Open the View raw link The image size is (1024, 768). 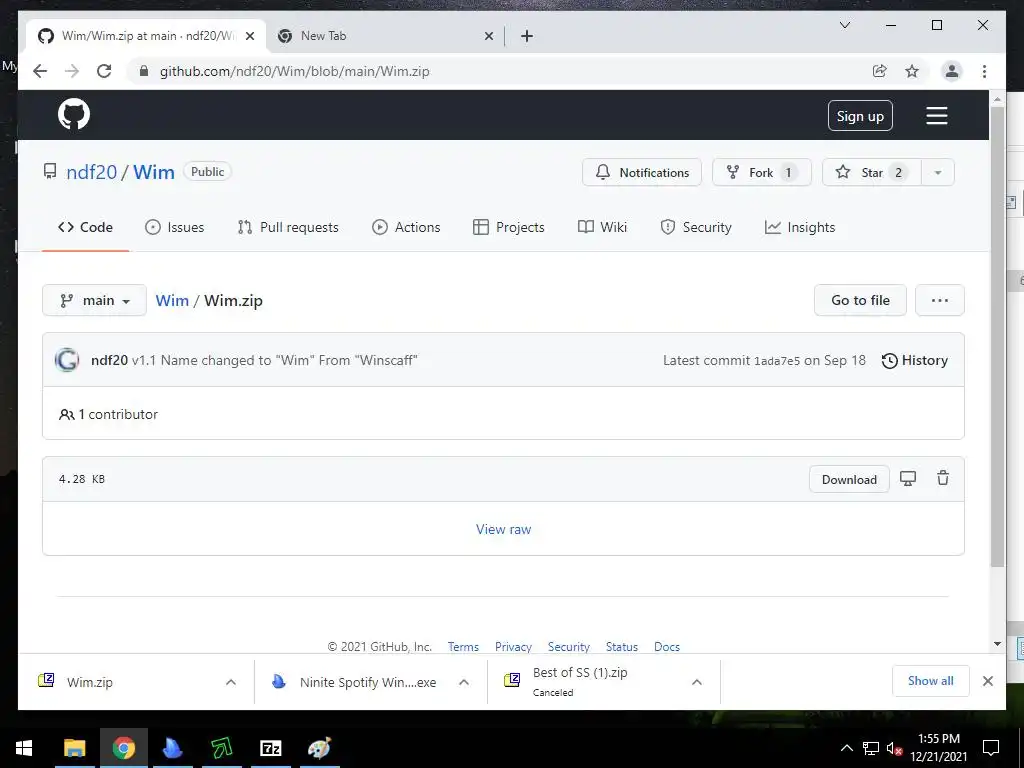point(504,529)
